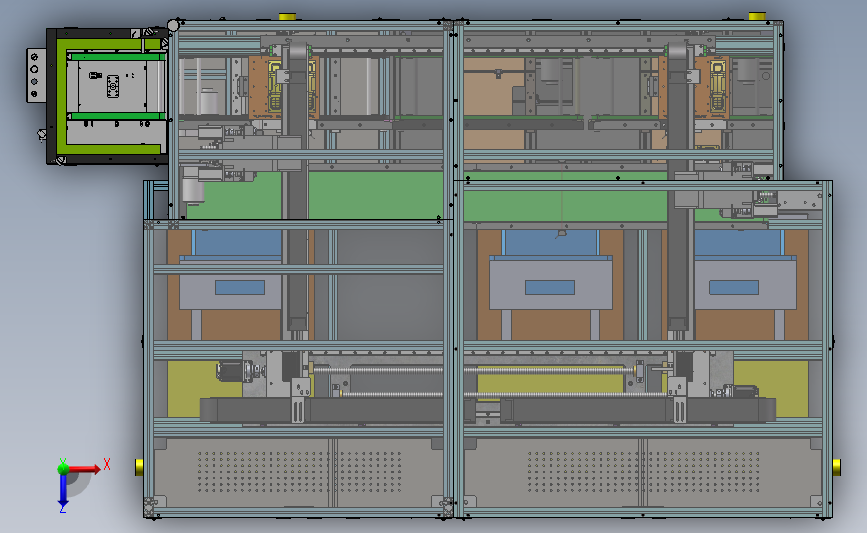This screenshot has width=867, height=533.
Task: Select the blue handle on the right drawer
Action: 734,288
